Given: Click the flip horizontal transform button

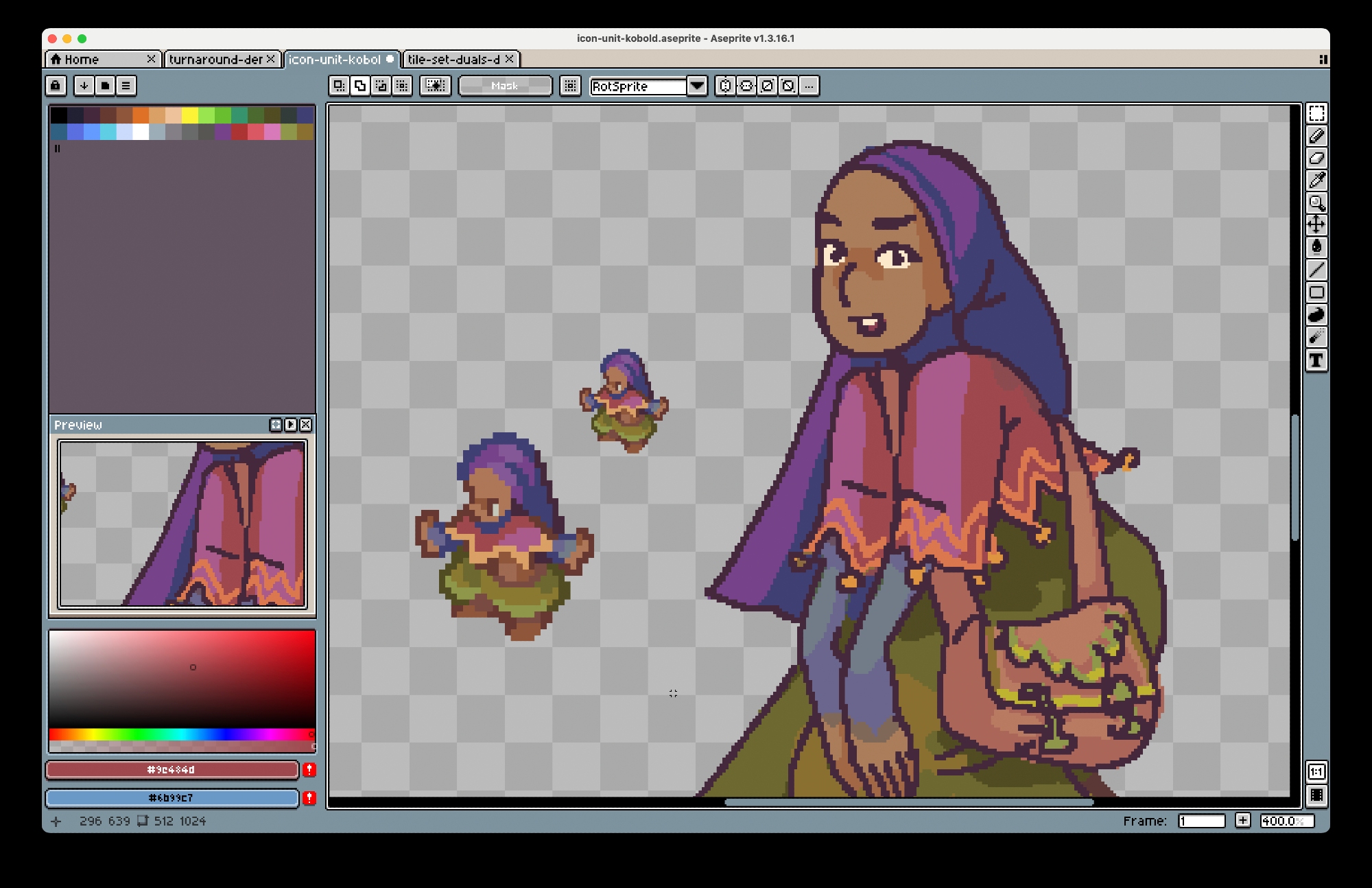Looking at the screenshot, I should coord(725,86).
